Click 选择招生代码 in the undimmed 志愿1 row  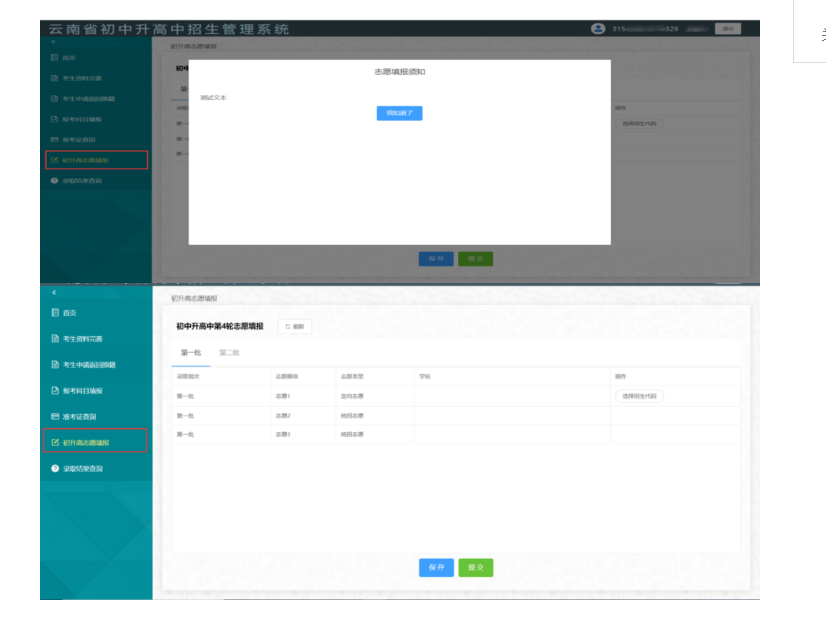click(x=639, y=396)
